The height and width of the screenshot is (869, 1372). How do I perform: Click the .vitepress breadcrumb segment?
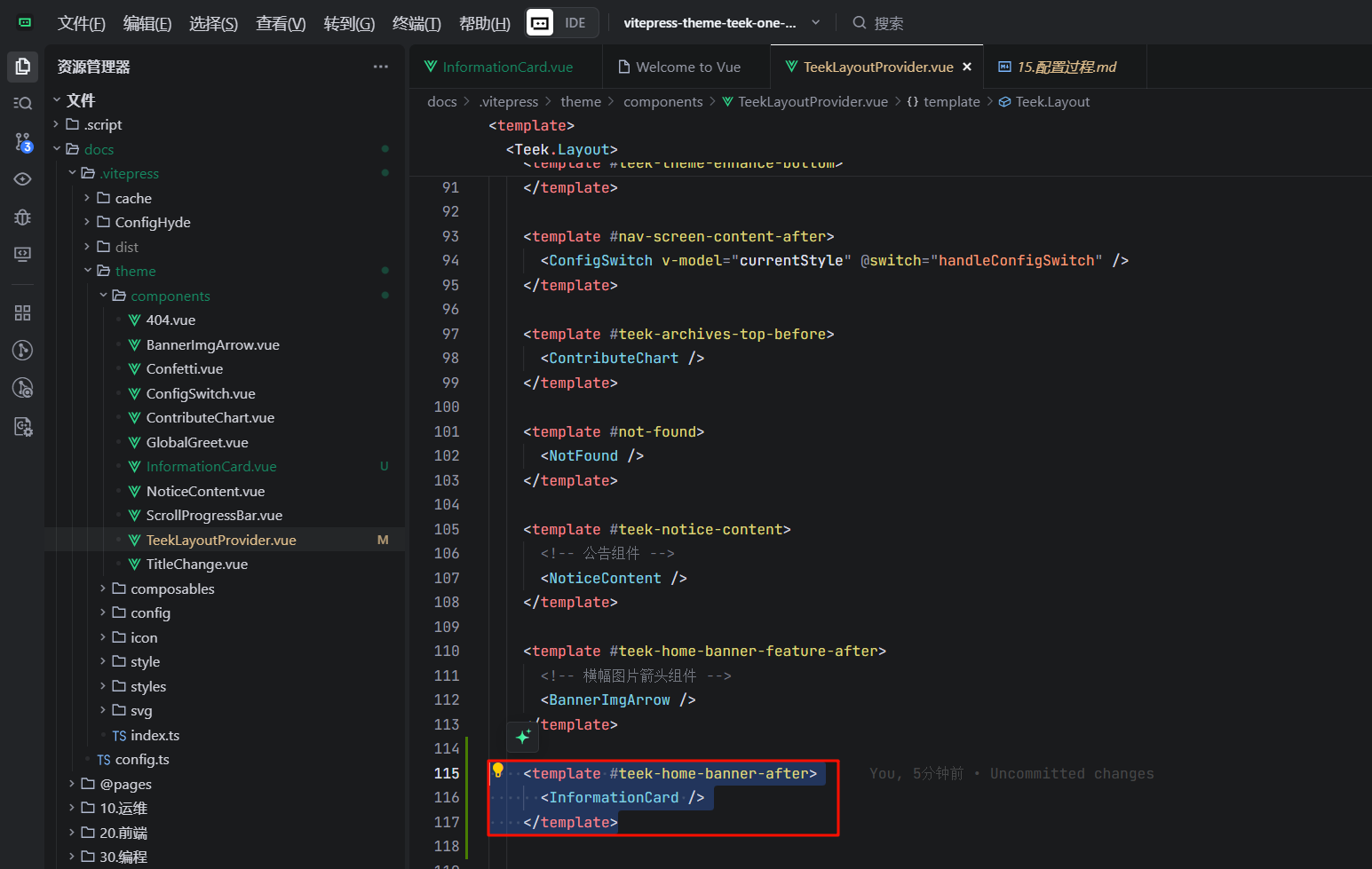coord(509,102)
